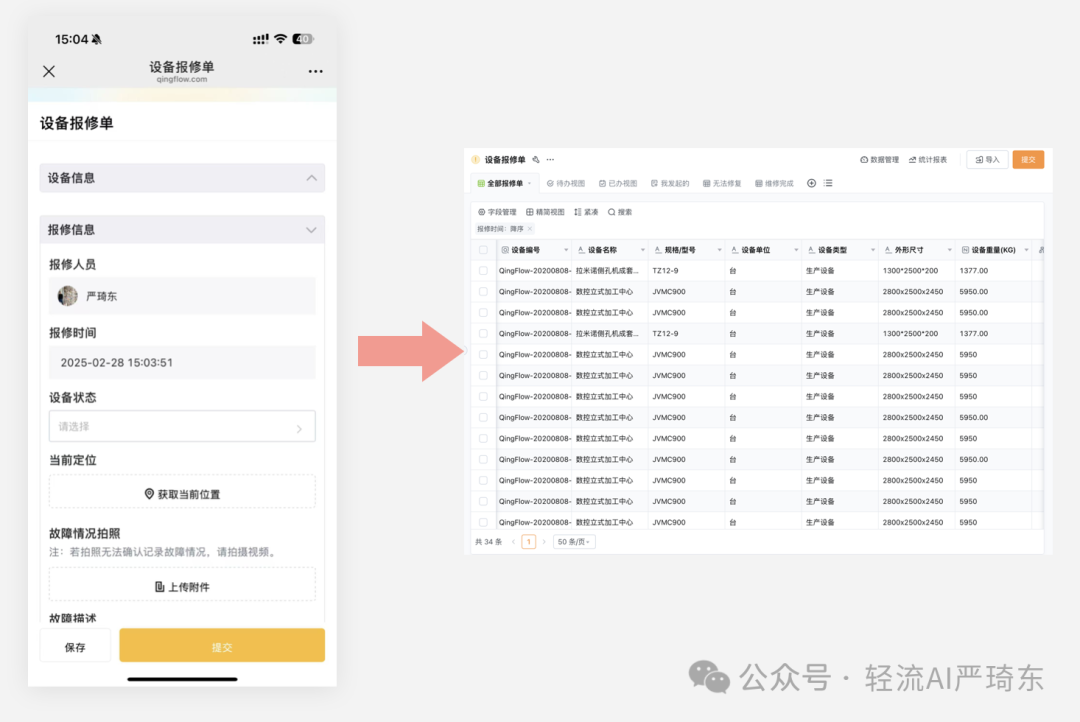The height and width of the screenshot is (722, 1080).
Task: Go to next page arrow in pagination
Action: tap(544, 542)
